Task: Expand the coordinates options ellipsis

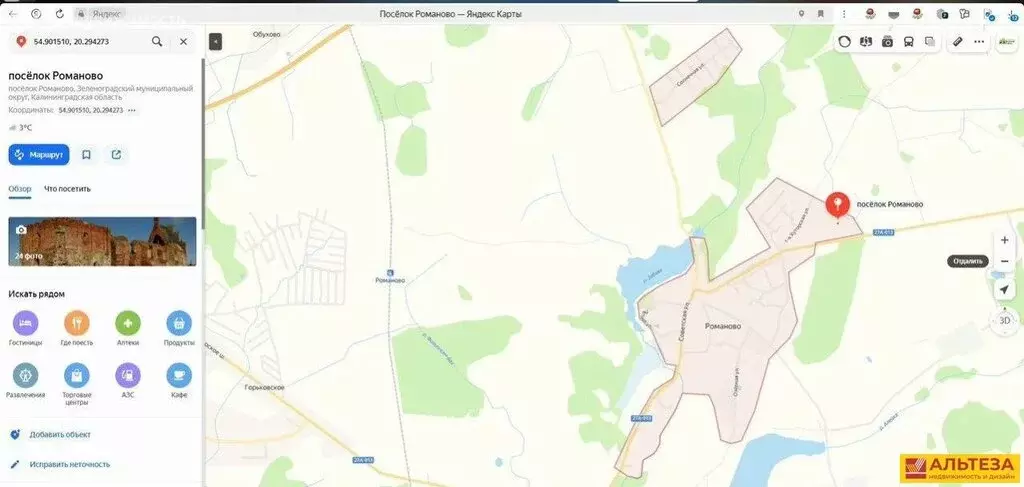Action: pyautogui.click(x=132, y=110)
